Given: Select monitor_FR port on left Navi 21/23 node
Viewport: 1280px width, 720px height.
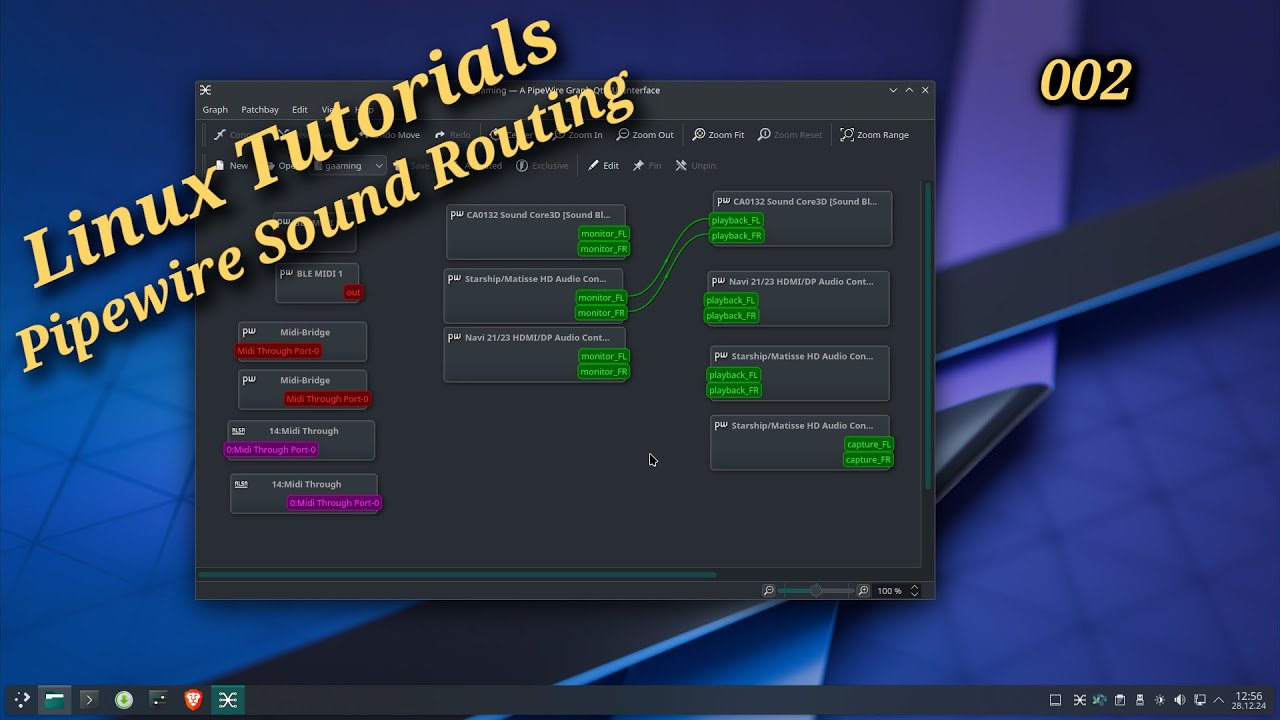Looking at the screenshot, I should coord(604,372).
